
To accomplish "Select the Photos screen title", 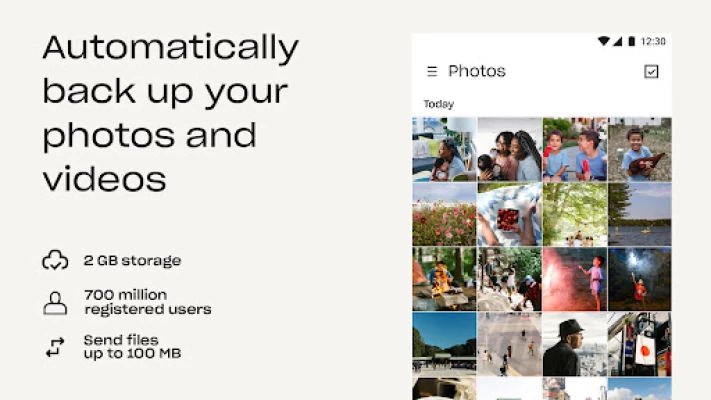I will 477,71.
